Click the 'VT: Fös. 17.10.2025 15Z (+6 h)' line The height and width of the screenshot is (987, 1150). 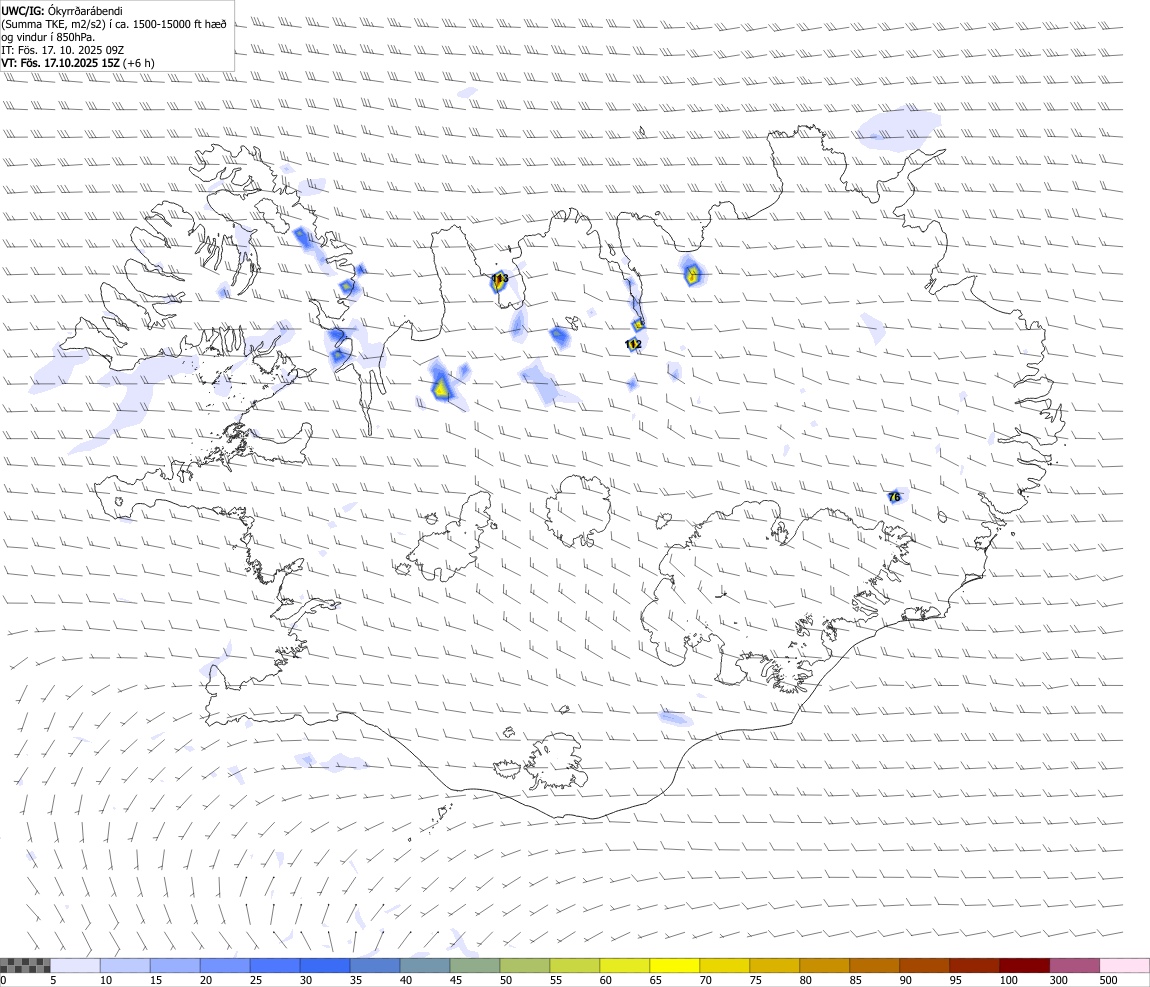(78, 63)
